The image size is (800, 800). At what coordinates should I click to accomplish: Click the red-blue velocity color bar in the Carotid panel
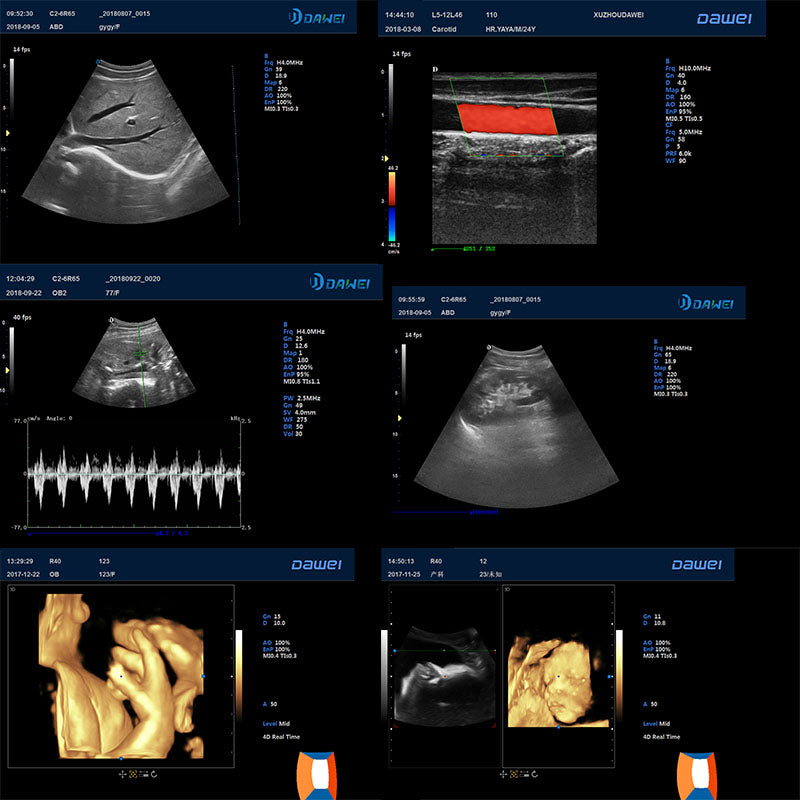392,206
